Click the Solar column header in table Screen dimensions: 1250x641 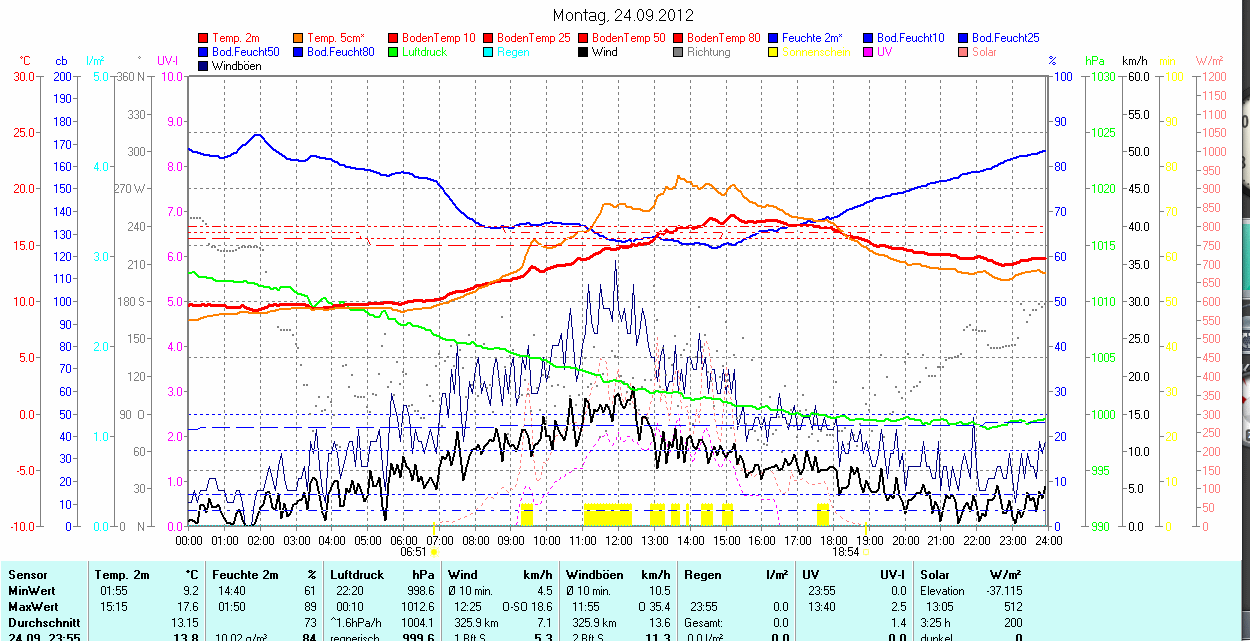(936, 575)
